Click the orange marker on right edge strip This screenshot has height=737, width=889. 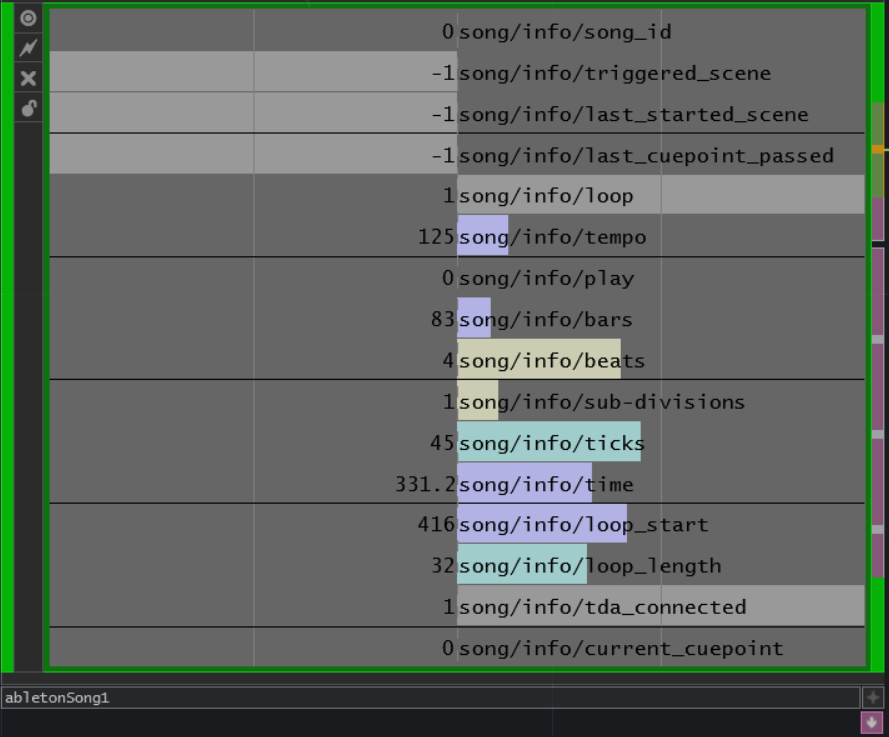pos(878,149)
